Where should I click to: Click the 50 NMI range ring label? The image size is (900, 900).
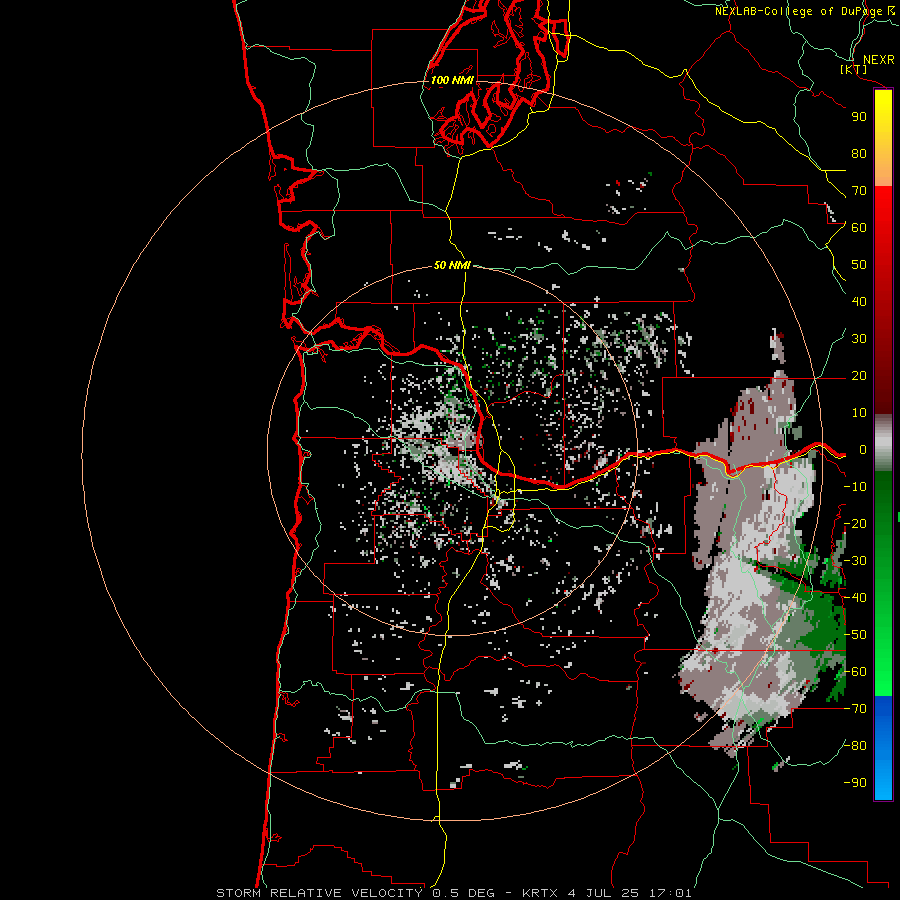[452, 265]
